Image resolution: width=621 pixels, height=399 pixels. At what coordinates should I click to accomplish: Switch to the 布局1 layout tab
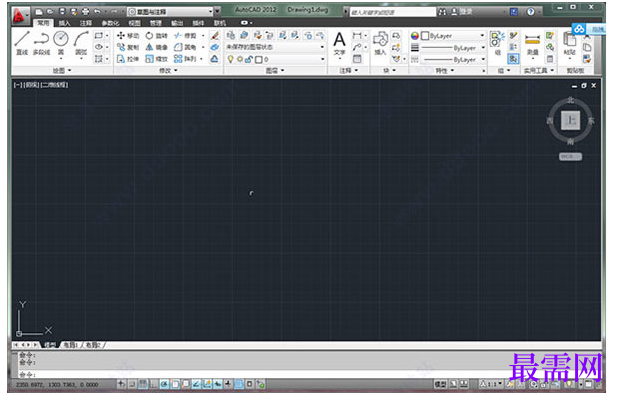point(70,345)
